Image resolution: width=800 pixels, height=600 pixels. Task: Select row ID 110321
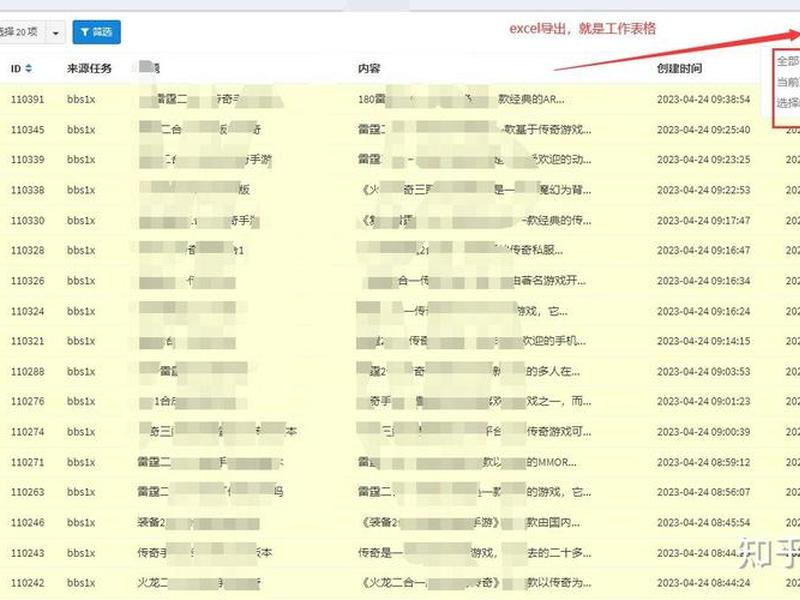click(x=28, y=341)
